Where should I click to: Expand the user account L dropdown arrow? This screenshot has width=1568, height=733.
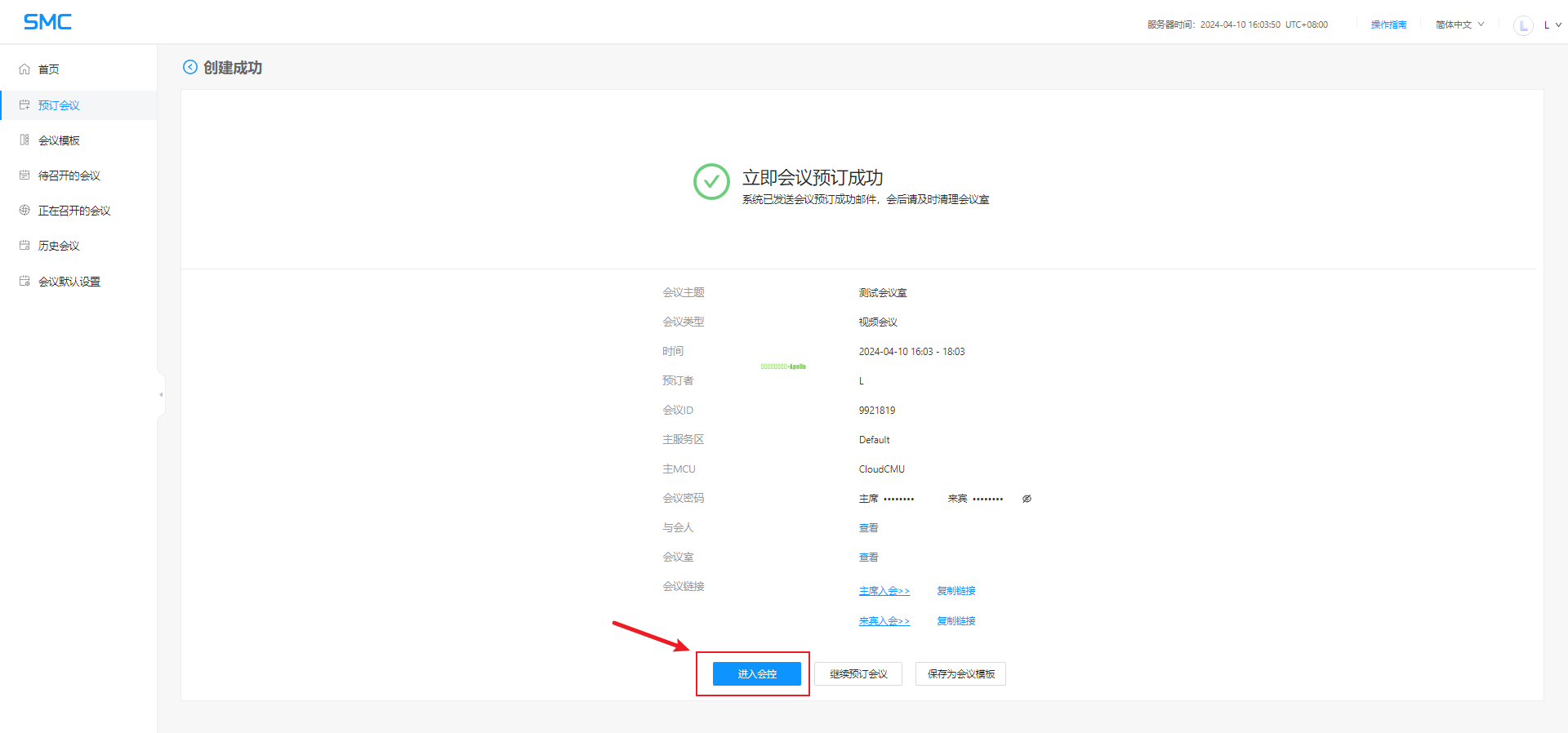tap(1558, 24)
